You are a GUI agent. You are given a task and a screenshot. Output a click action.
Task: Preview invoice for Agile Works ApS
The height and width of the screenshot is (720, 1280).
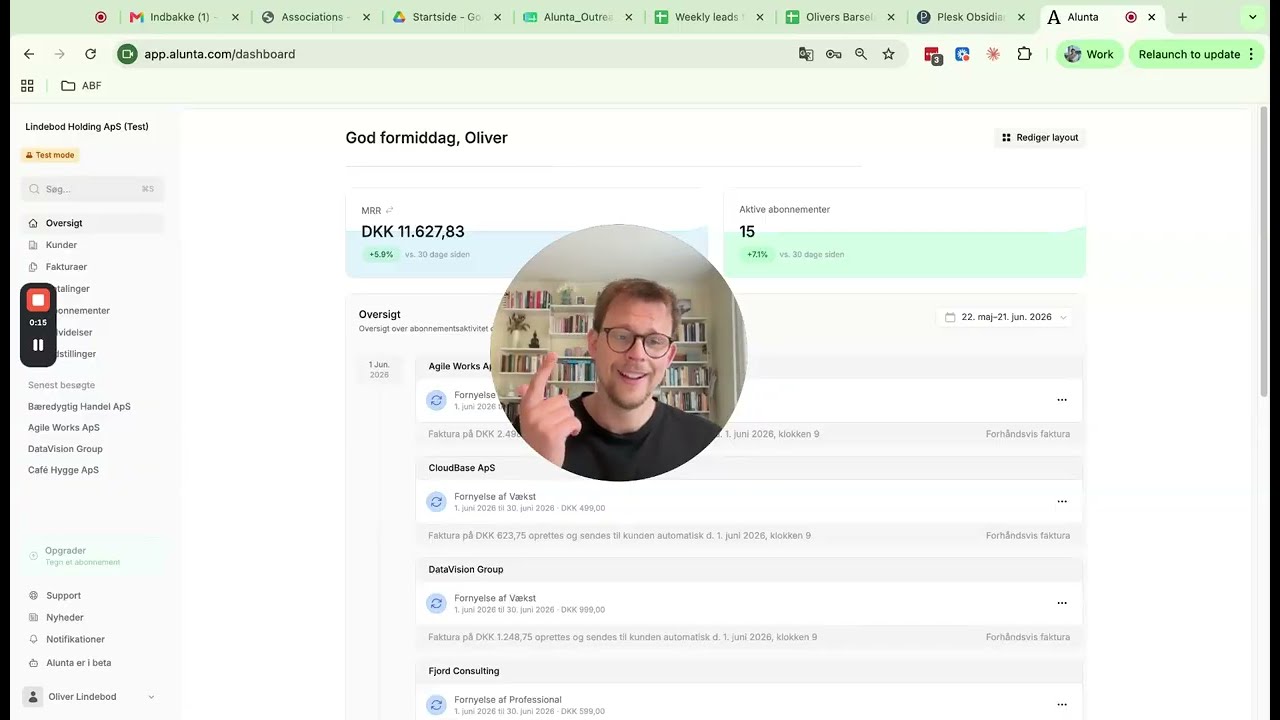[x=1028, y=434]
